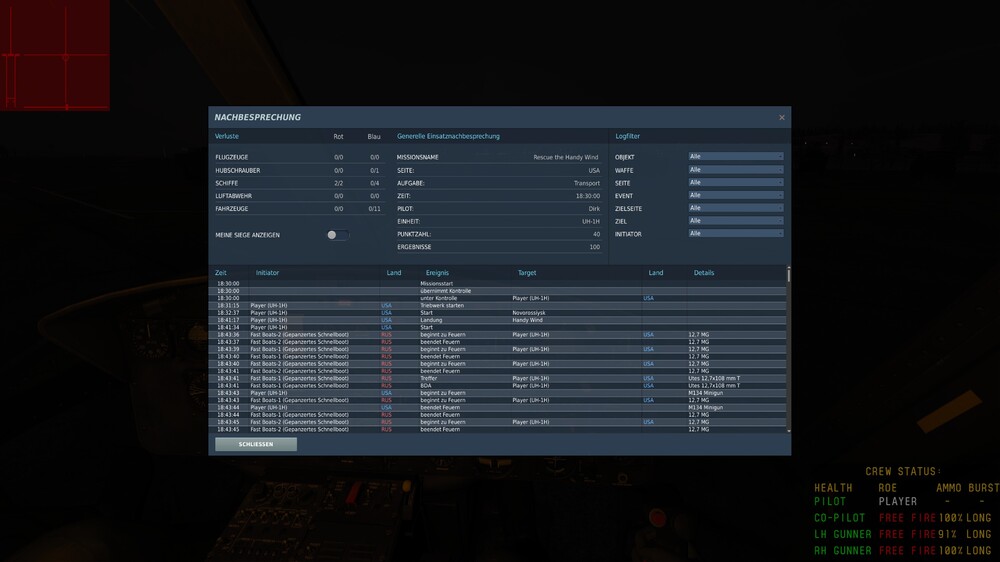Sort log by Initiator column header
This screenshot has height=562, width=1000.
[267, 272]
